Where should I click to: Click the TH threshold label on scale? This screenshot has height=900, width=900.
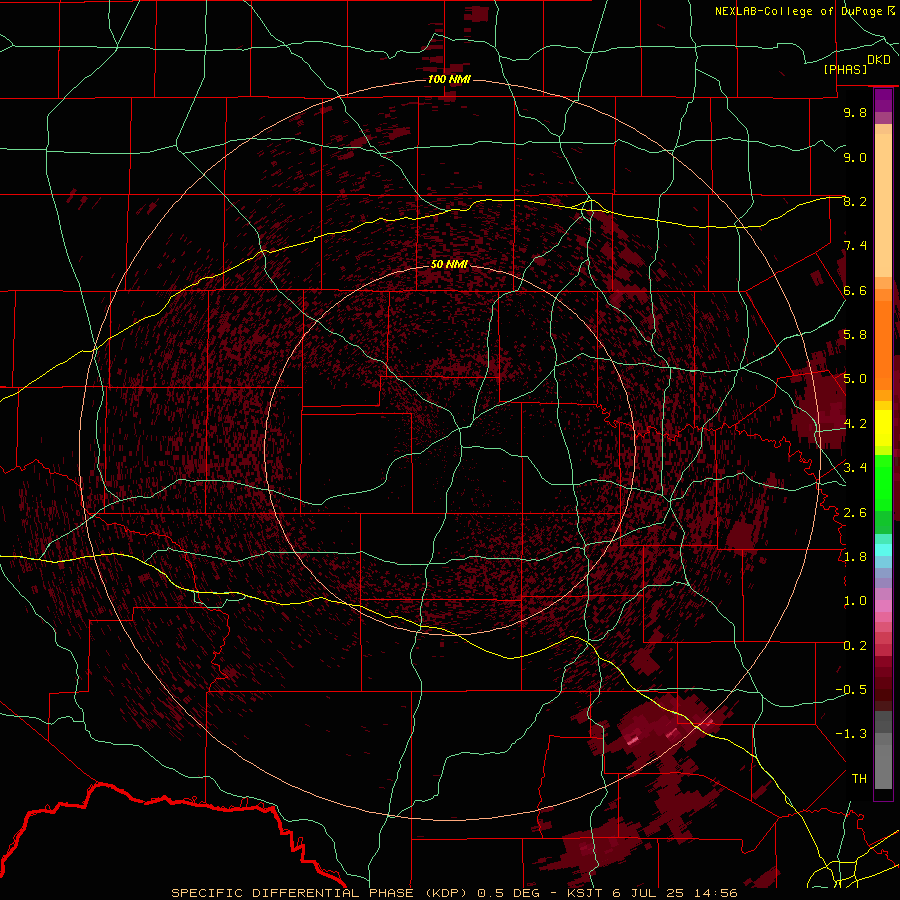tap(859, 779)
